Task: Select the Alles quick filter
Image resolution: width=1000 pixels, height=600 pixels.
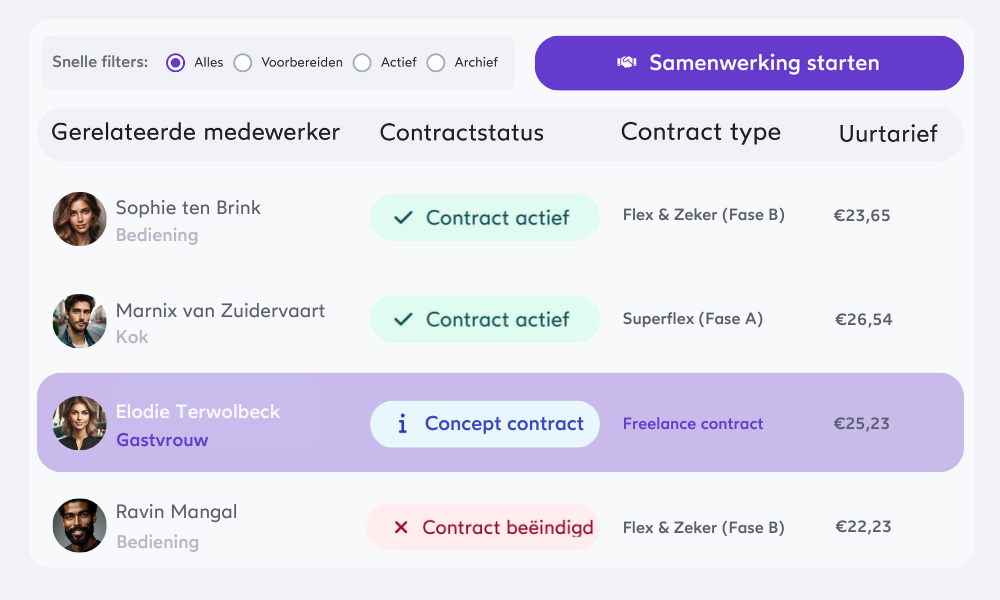Action: click(x=176, y=63)
